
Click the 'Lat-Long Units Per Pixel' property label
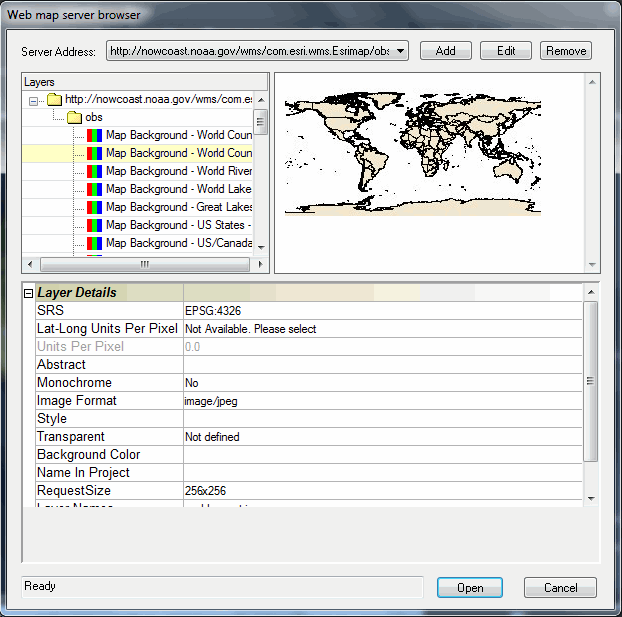click(107, 329)
